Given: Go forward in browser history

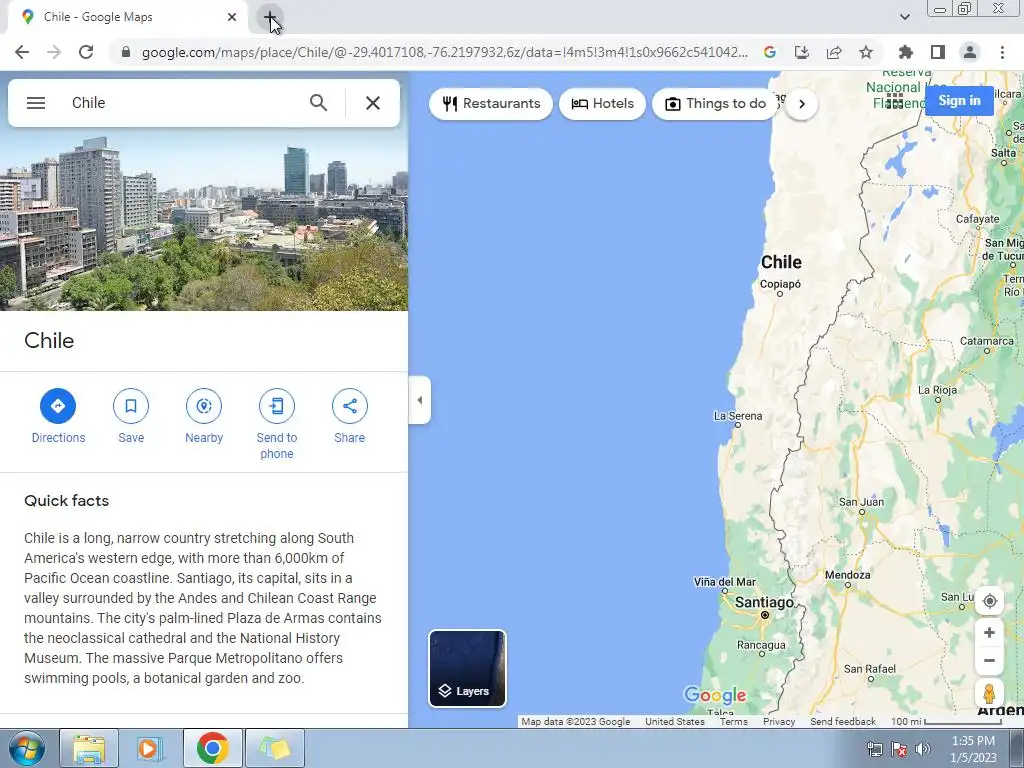Looking at the screenshot, I should [x=54, y=52].
